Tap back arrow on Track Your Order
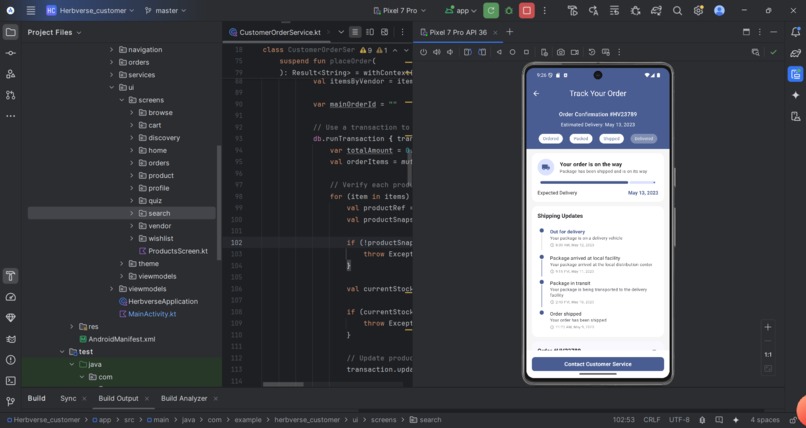This screenshot has height=428, width=806. point(536,94)
